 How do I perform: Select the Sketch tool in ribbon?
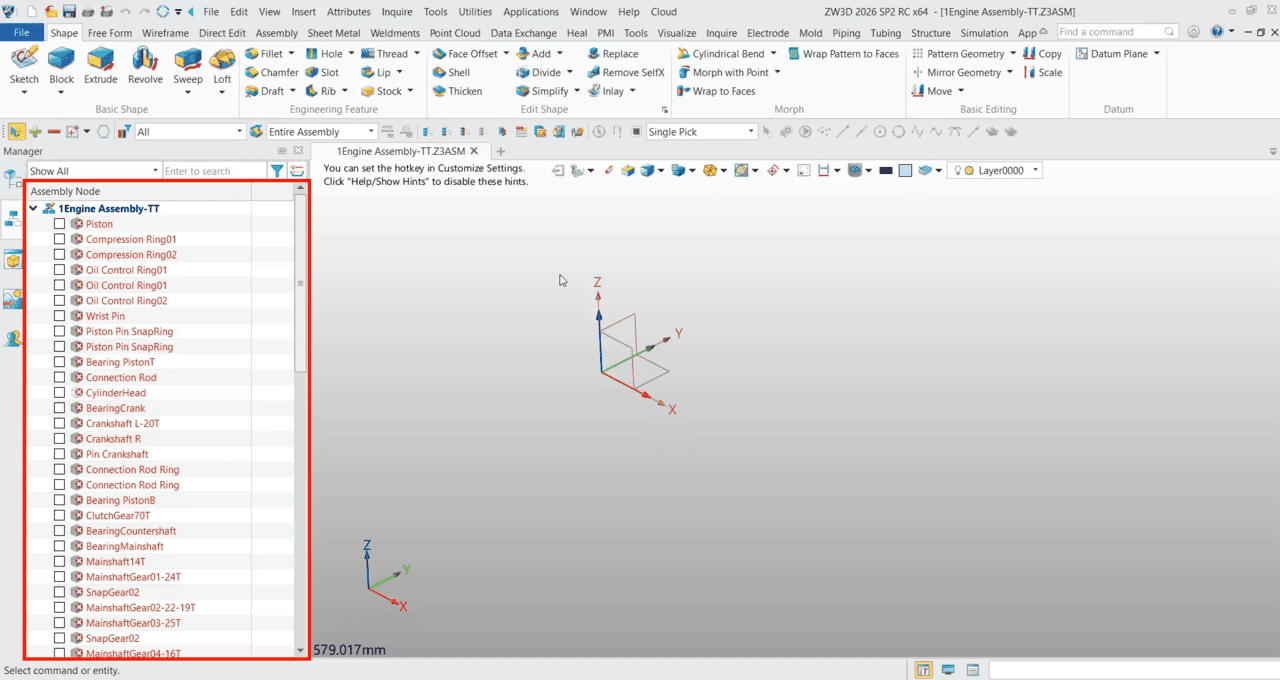24,66
